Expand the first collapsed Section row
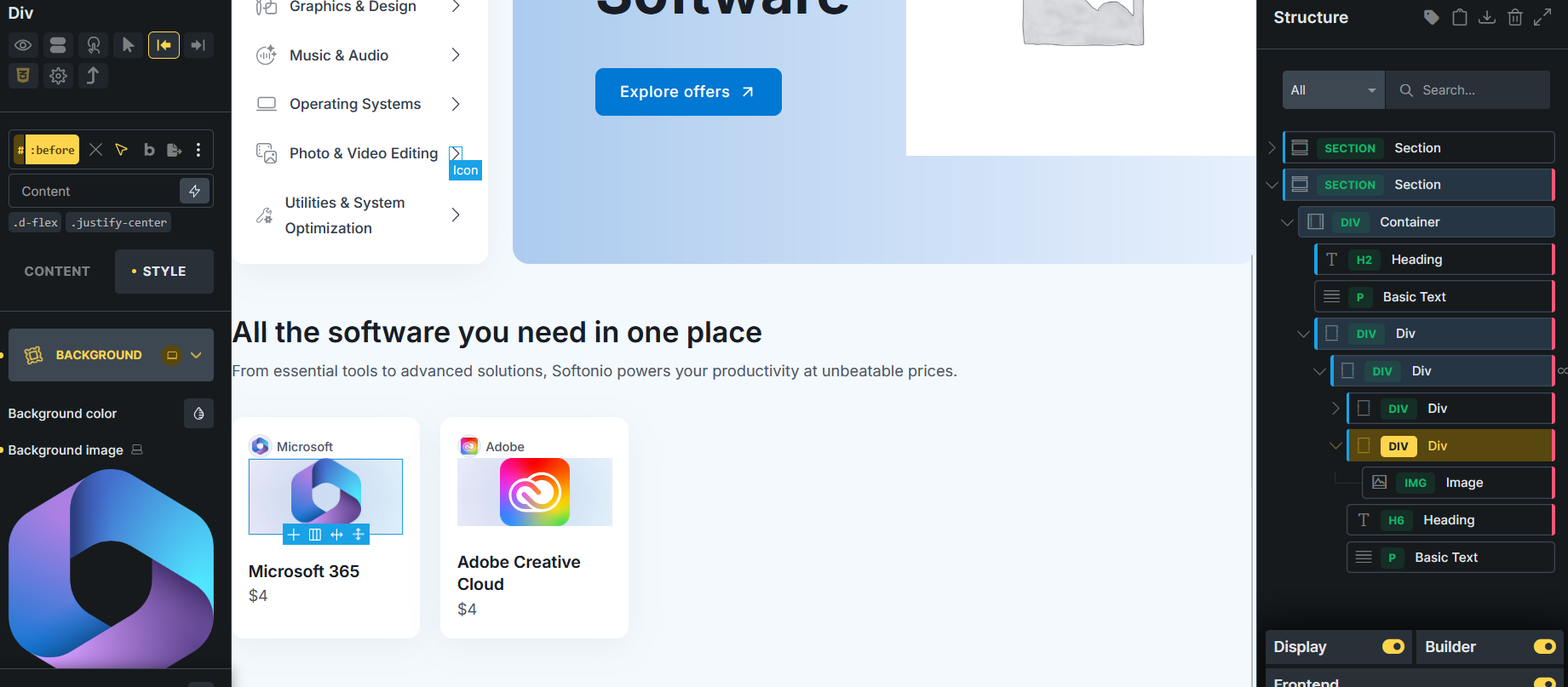 (x=1272, y=148)
